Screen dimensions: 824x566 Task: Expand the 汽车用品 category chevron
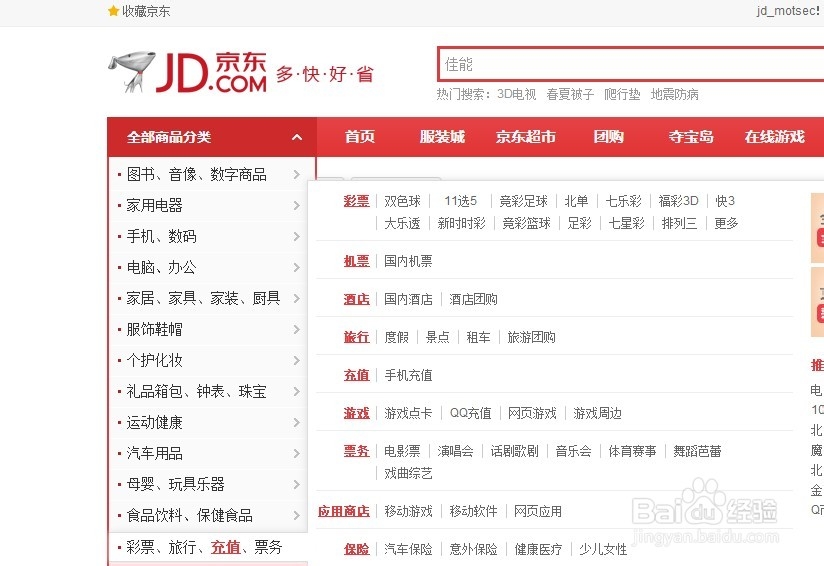pyautogui.click(x=297, y=454)
